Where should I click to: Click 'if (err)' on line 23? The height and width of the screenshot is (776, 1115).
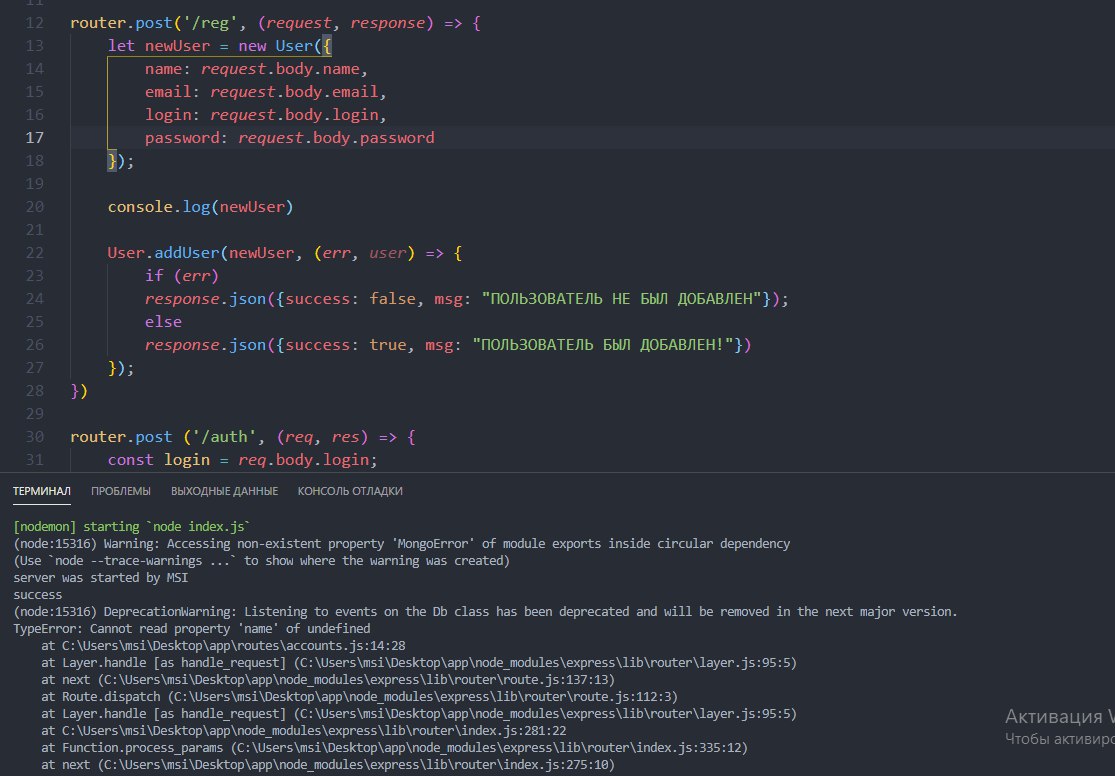click(x=181, y=275)
